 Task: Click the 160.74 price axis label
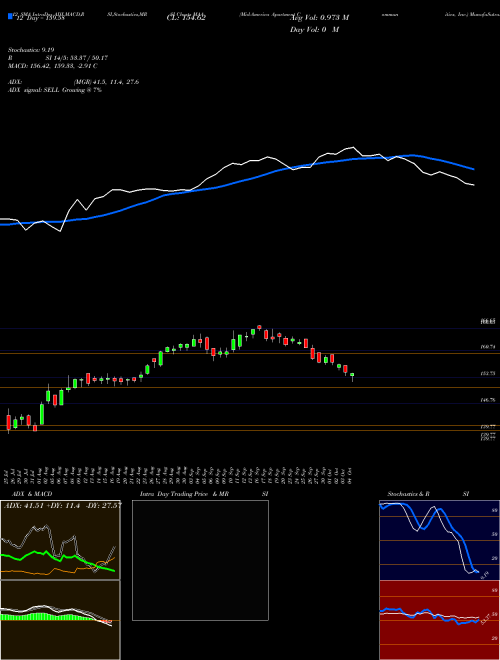(x=487, y=347)
